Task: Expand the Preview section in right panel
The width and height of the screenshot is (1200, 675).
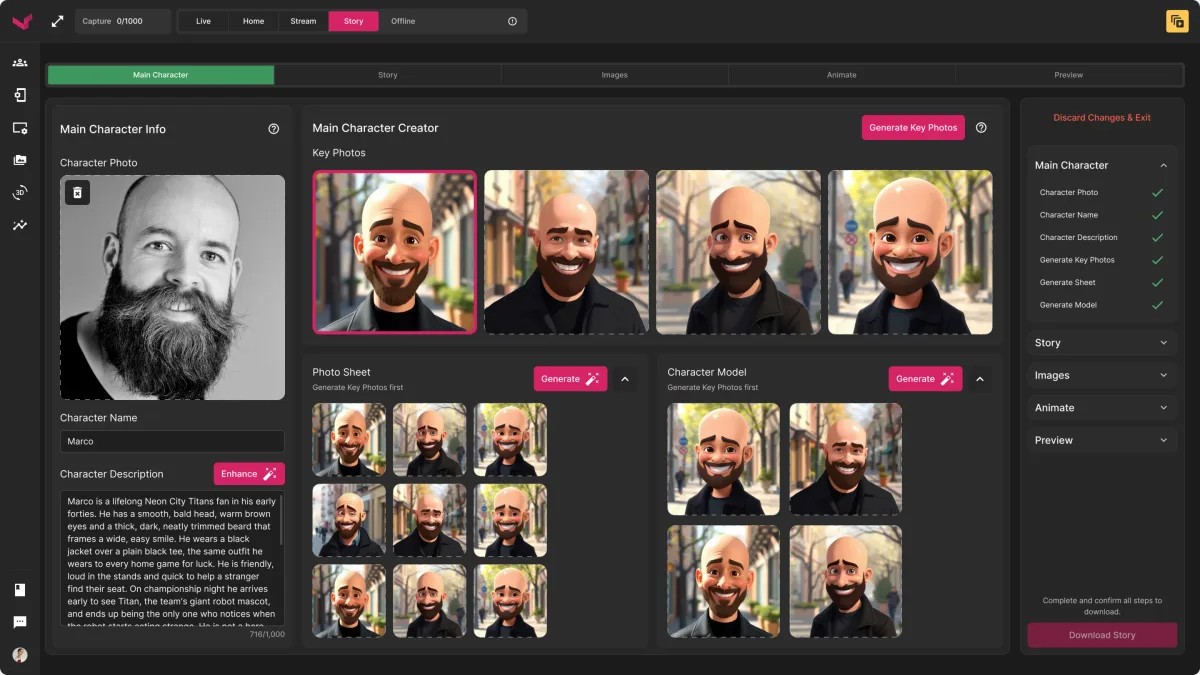Action: [1102, 440]
